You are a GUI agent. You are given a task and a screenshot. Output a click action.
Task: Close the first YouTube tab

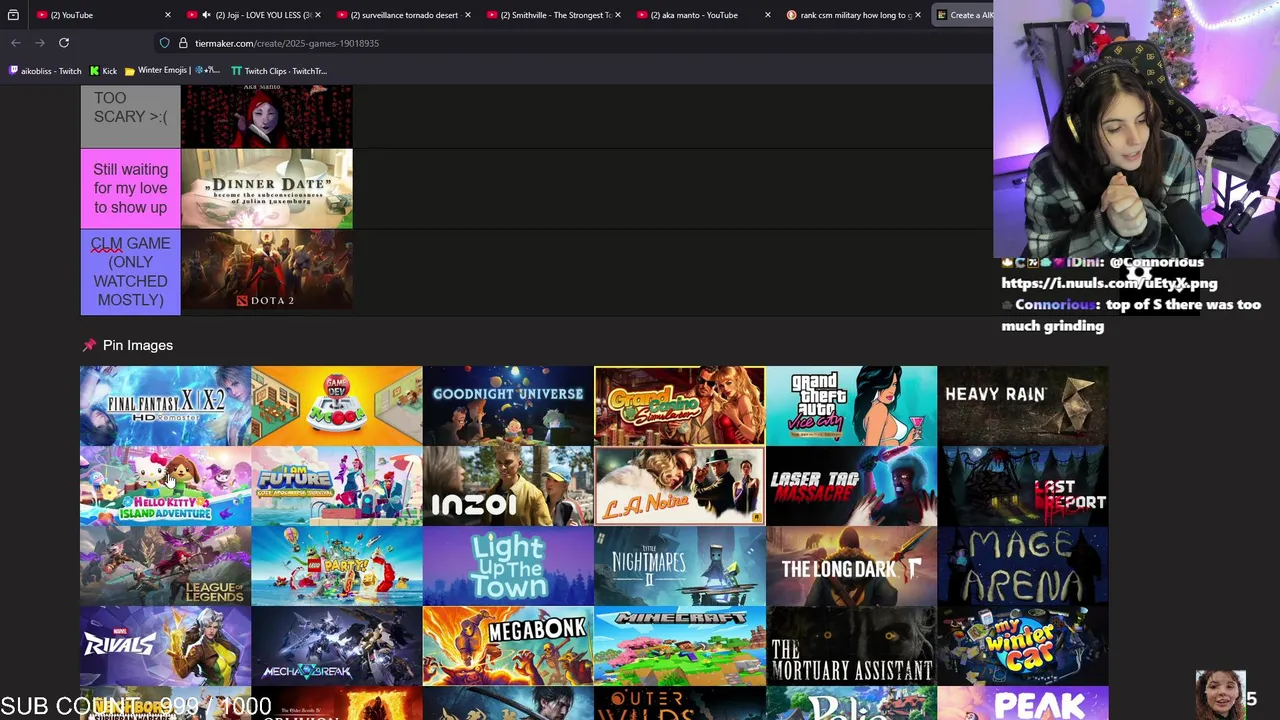pyautogui.click(x=167, y=15)
